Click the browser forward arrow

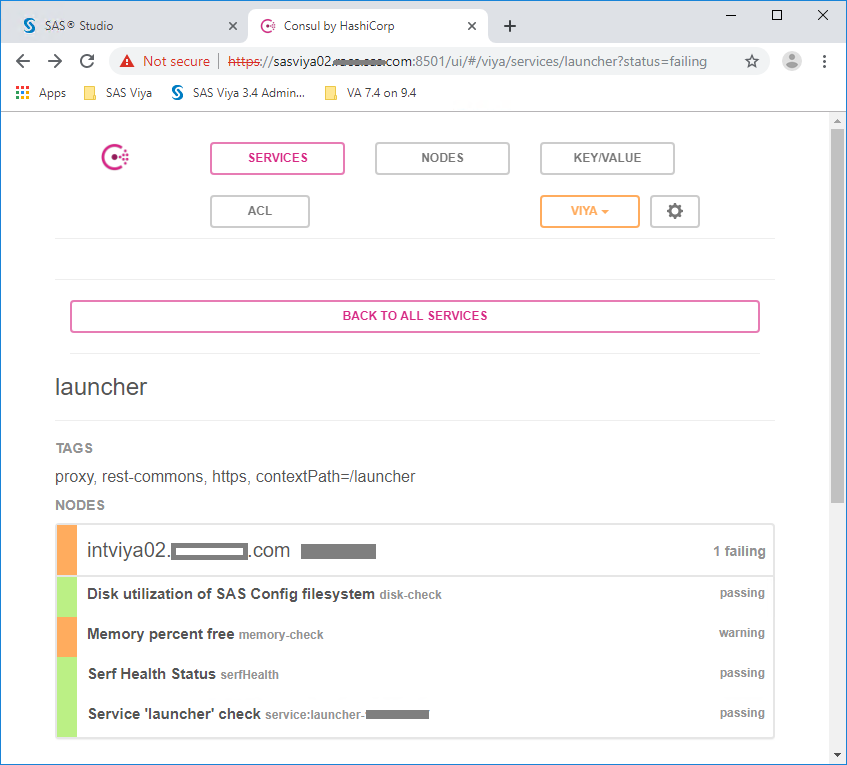click(55, 61)
